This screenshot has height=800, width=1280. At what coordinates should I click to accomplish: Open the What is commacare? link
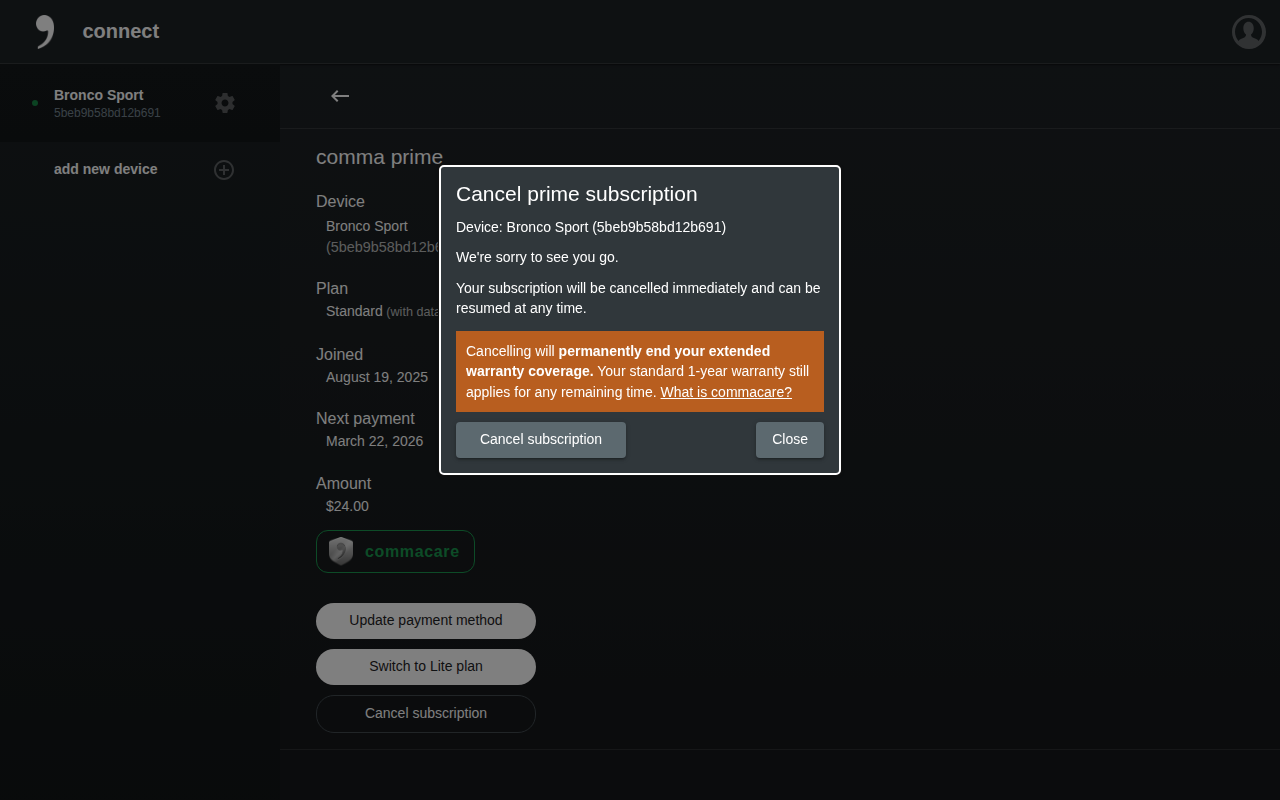click(726, 392)
